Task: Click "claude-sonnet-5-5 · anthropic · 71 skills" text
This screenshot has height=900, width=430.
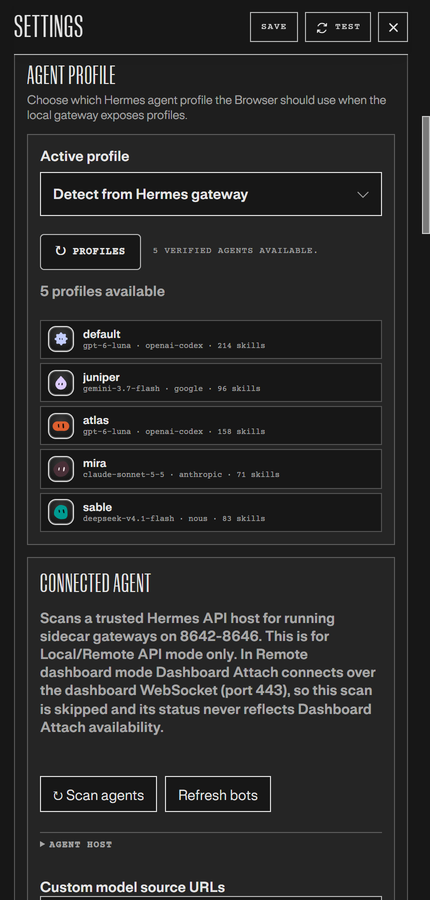Action: coord(181,475)
